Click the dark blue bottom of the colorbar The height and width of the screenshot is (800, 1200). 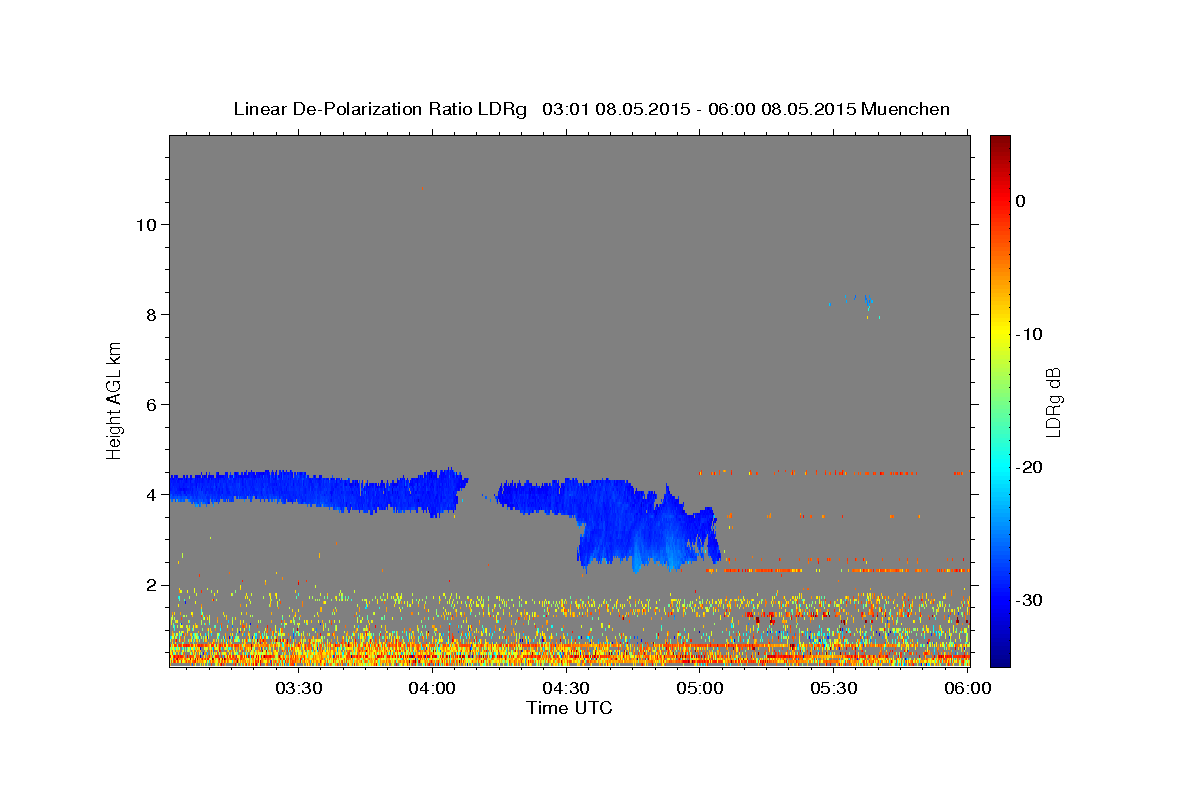(x=1000, y=655)
